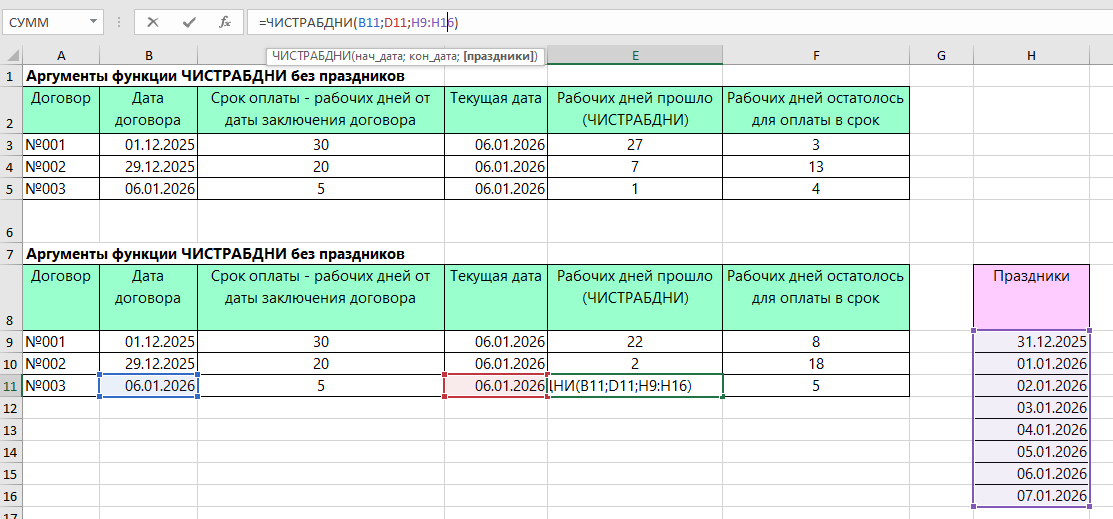Select cell F3 showing 3

tap(816, 145)
